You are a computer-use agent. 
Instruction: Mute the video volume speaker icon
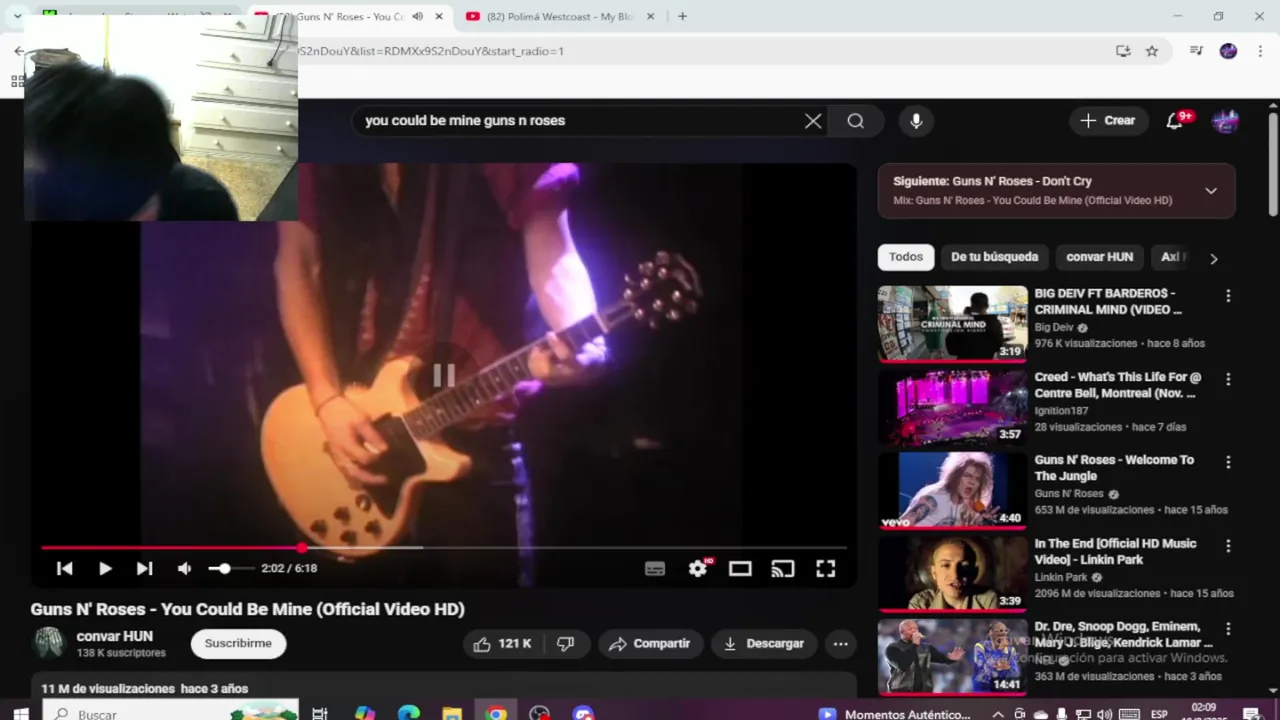(184, 568)
